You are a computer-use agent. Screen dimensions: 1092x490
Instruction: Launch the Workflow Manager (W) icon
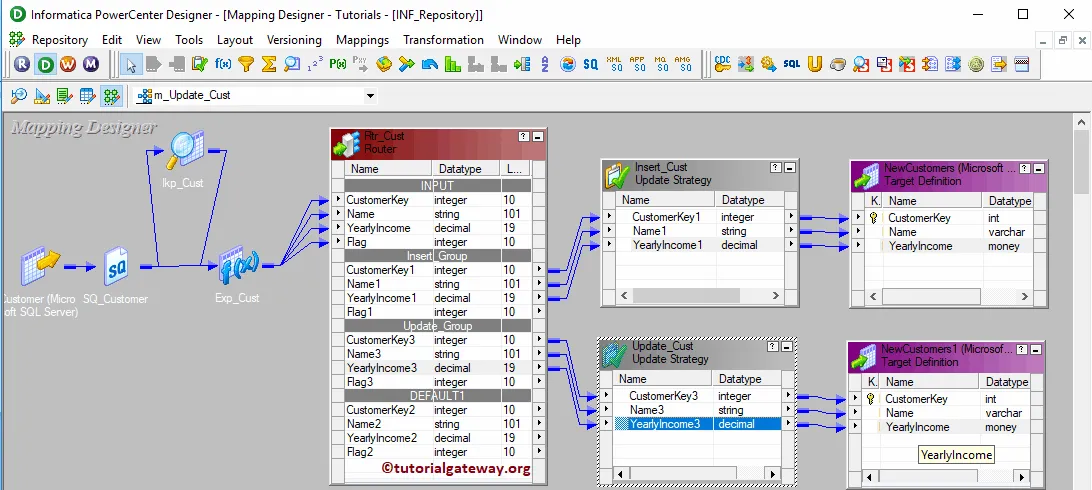[68, 65]
